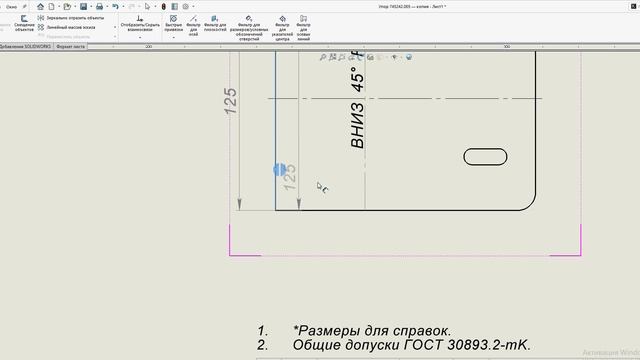Click the globe scene icon in view toolbar
The height and width of the screenshot is (360, 640).
409,57
